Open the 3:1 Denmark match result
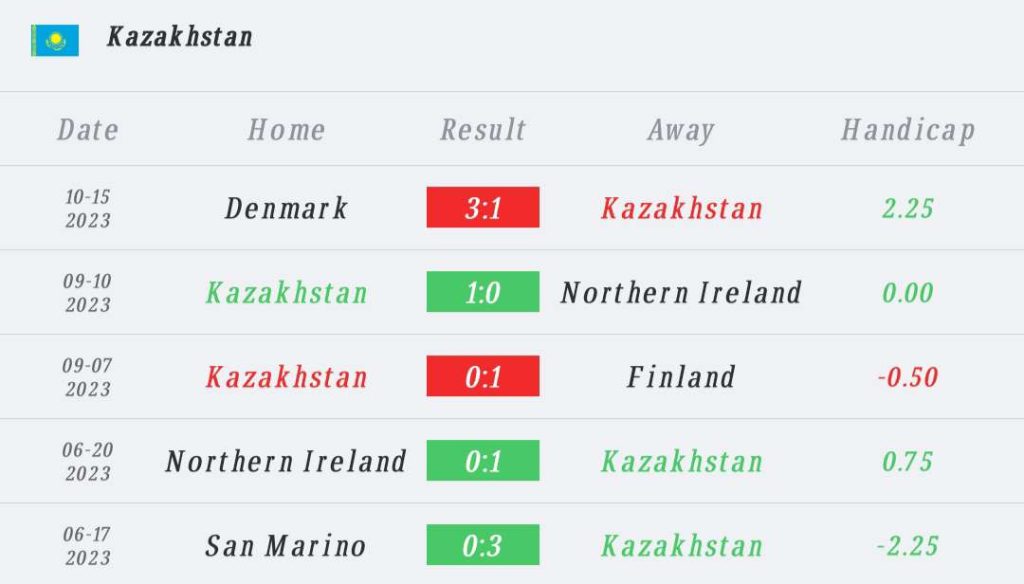The width and height of the screenshot is (1024, 584). 483,207
